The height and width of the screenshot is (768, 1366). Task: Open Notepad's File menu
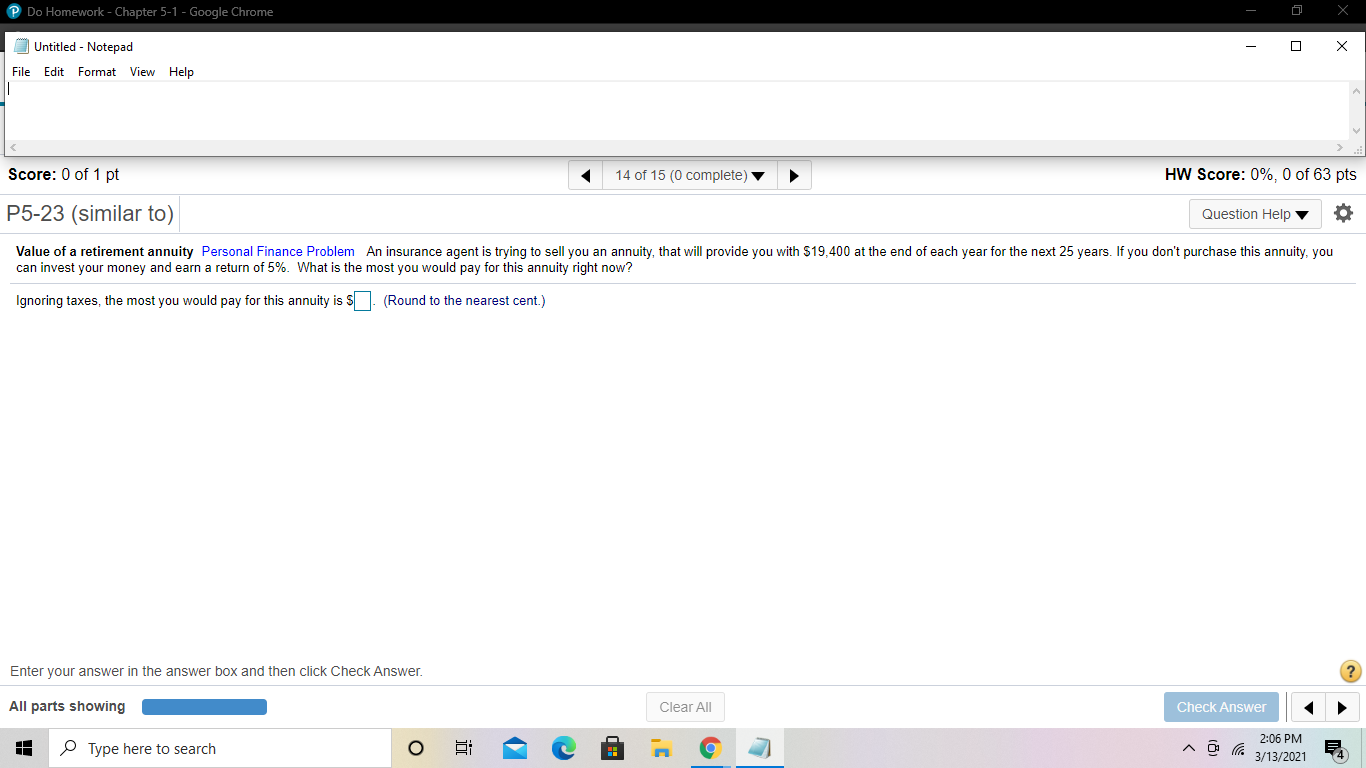coord(20,71)
